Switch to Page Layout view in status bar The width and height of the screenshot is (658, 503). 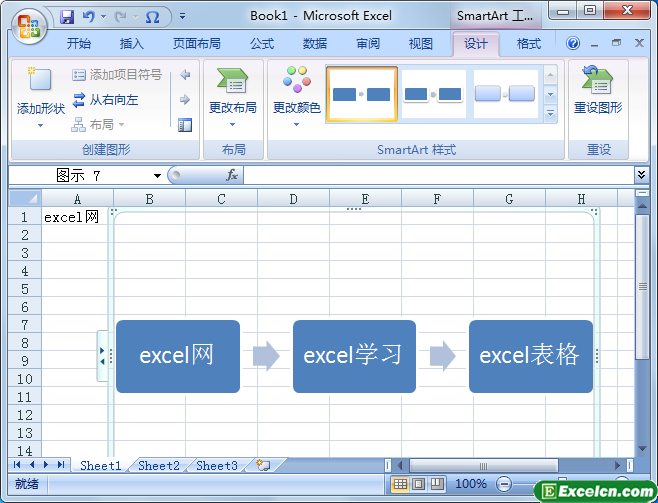[418, 484]
